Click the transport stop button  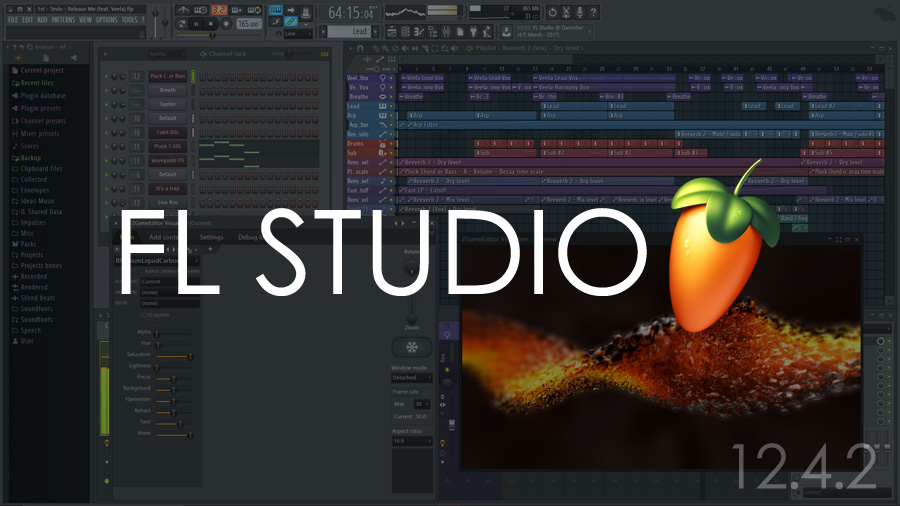(211, 24)
